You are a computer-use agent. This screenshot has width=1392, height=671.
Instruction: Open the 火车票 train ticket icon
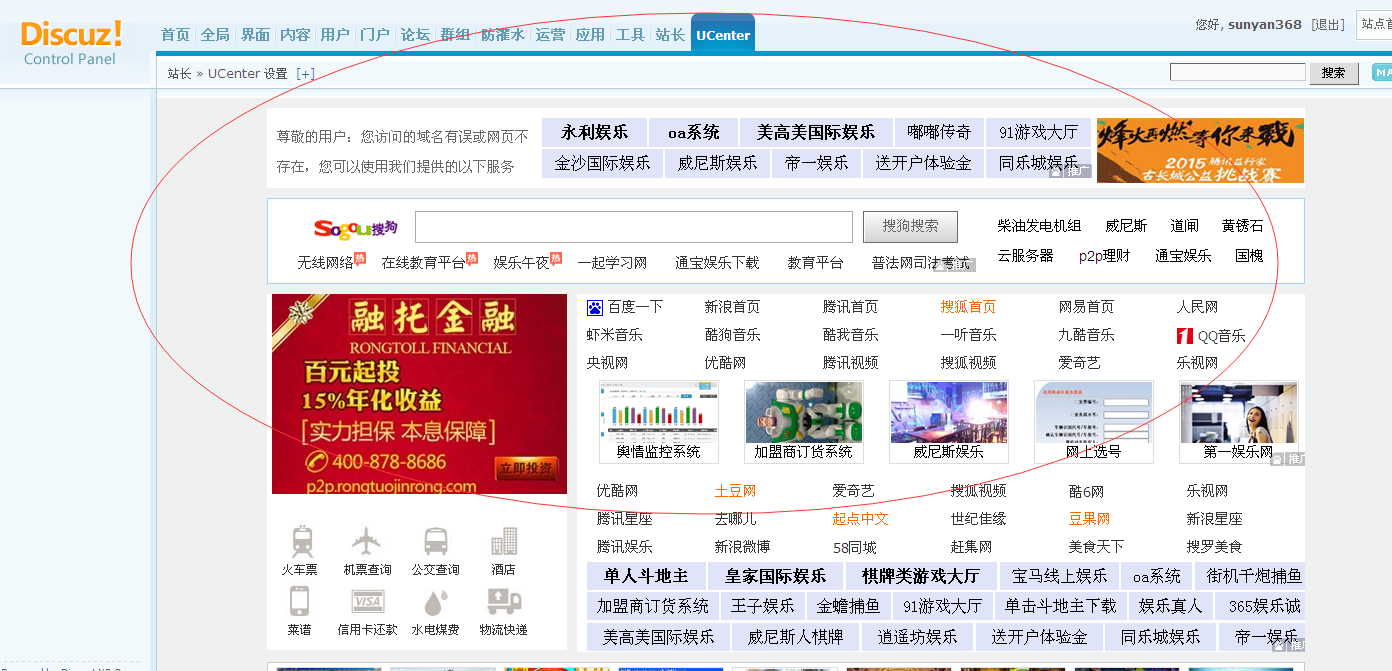[300, 543]
